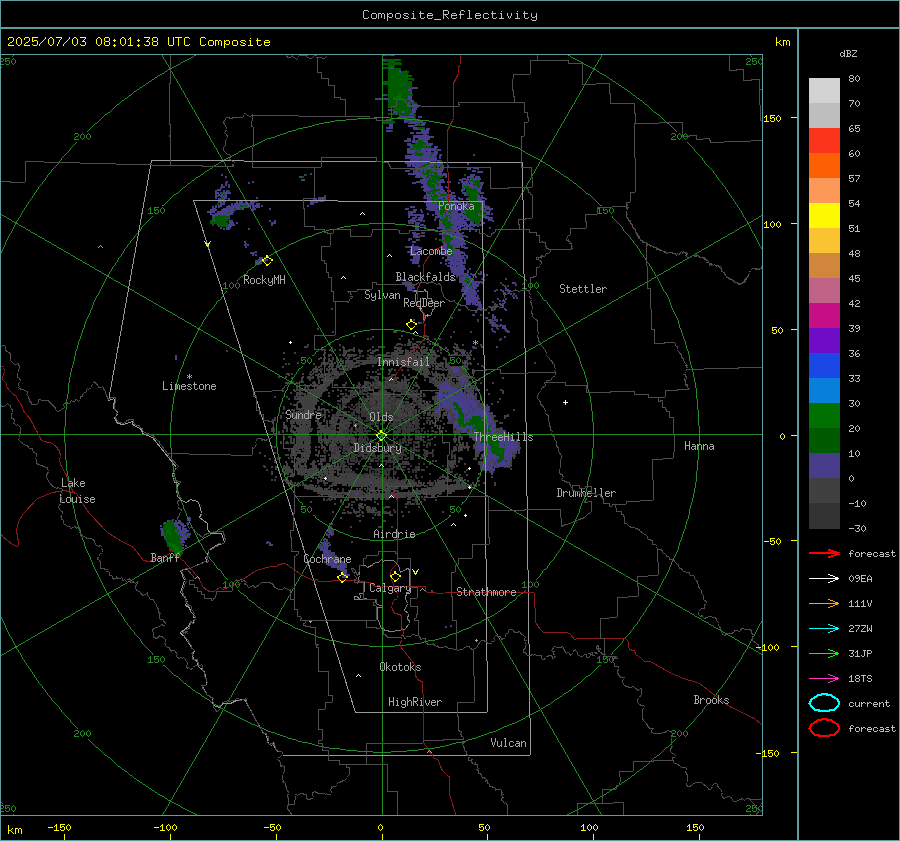Screen dimensions: 900x841
Task: Click the RockyMH label
Action: pos(264,280)
